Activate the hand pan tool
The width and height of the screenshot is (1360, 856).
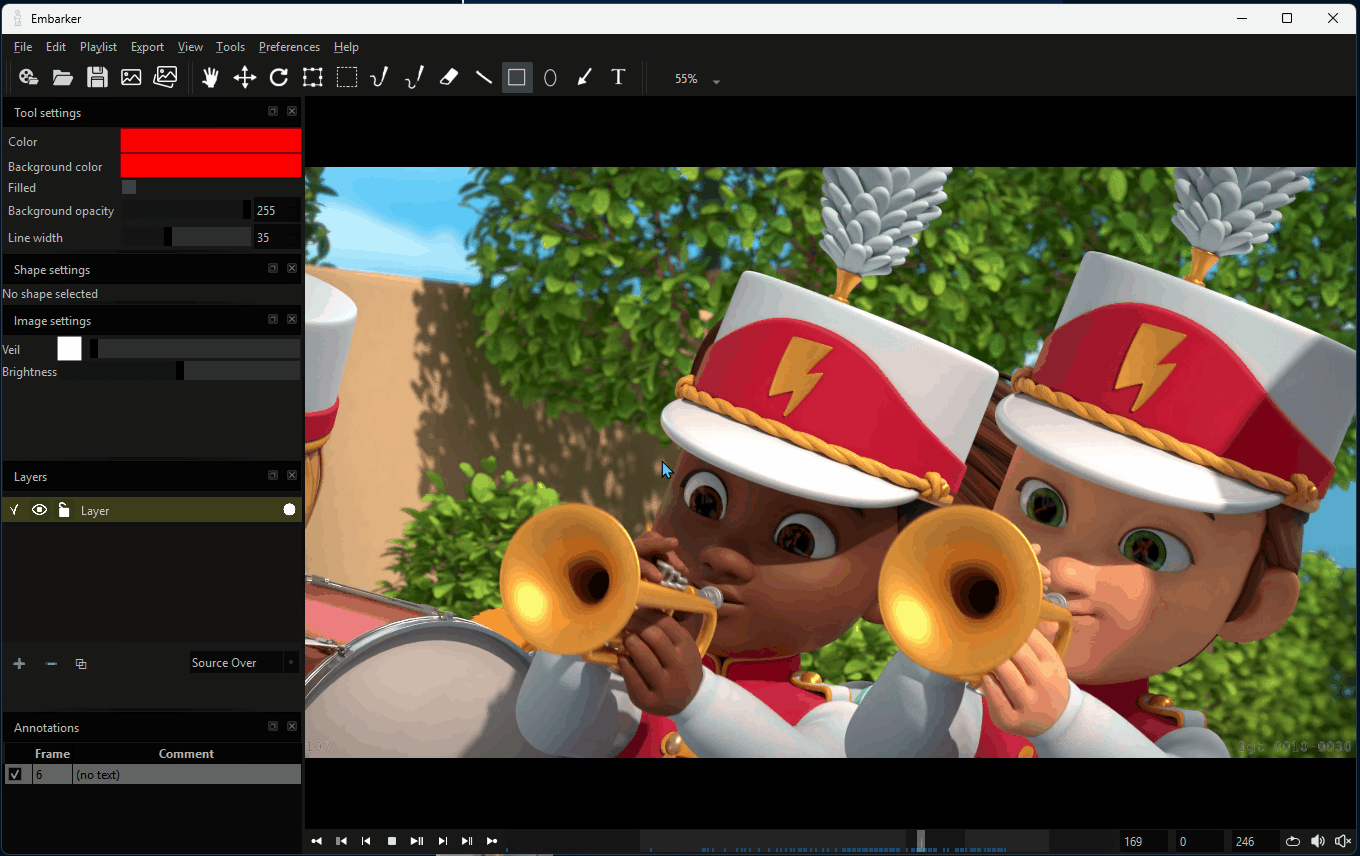[210, 78]
